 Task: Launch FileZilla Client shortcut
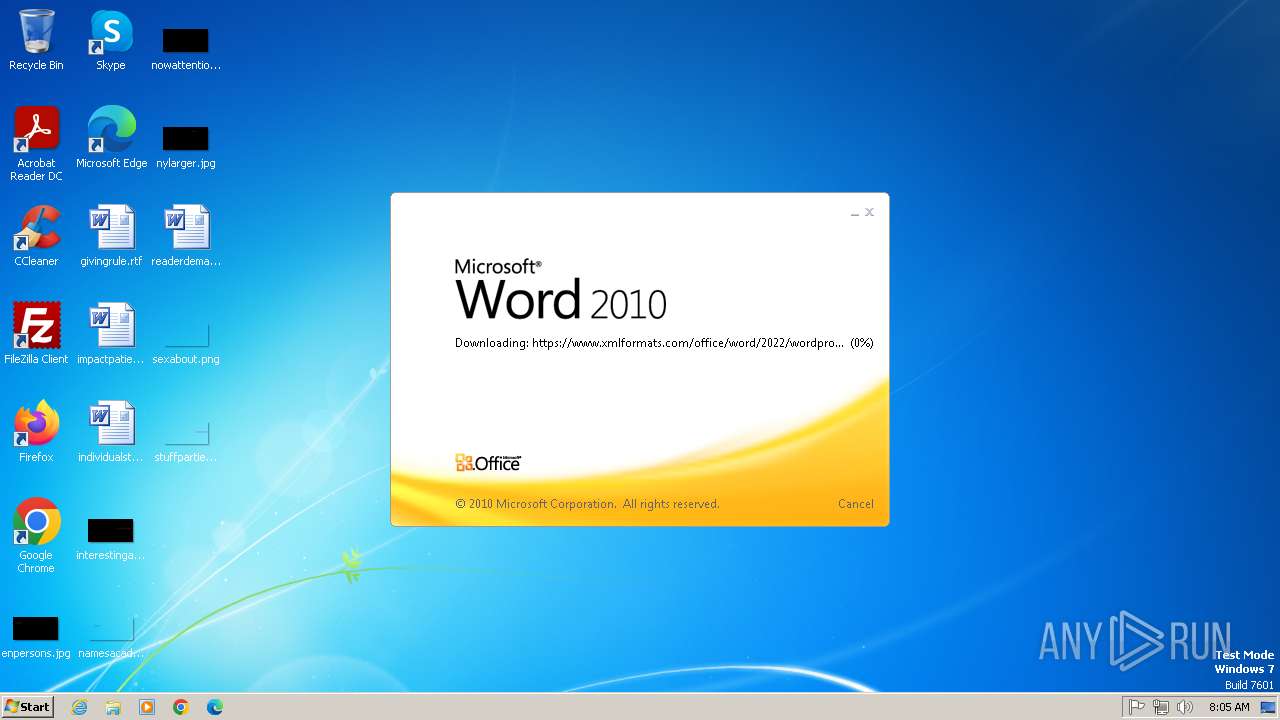tap(36, 334)
